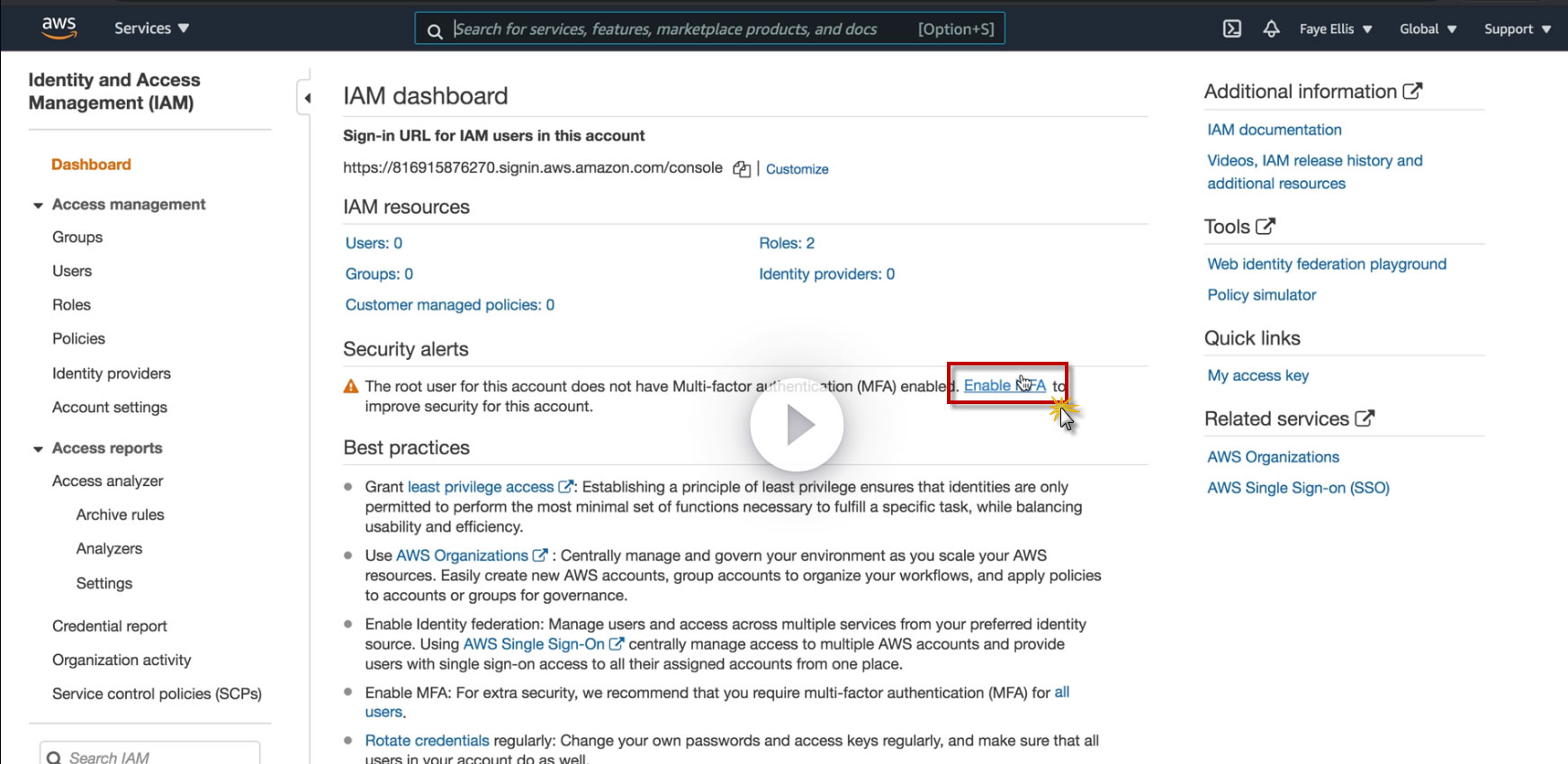This screenshot has height=764, width=1568.
Task: Select Dashboard in the IAM sidebar
Action: pos(91,165)
